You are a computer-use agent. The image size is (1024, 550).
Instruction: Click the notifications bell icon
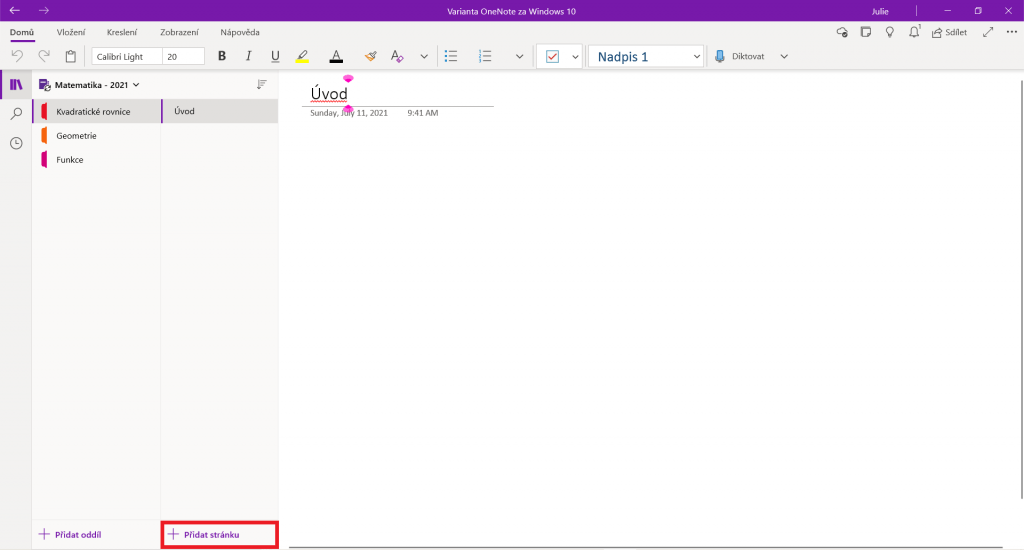(x=914, y=32)
